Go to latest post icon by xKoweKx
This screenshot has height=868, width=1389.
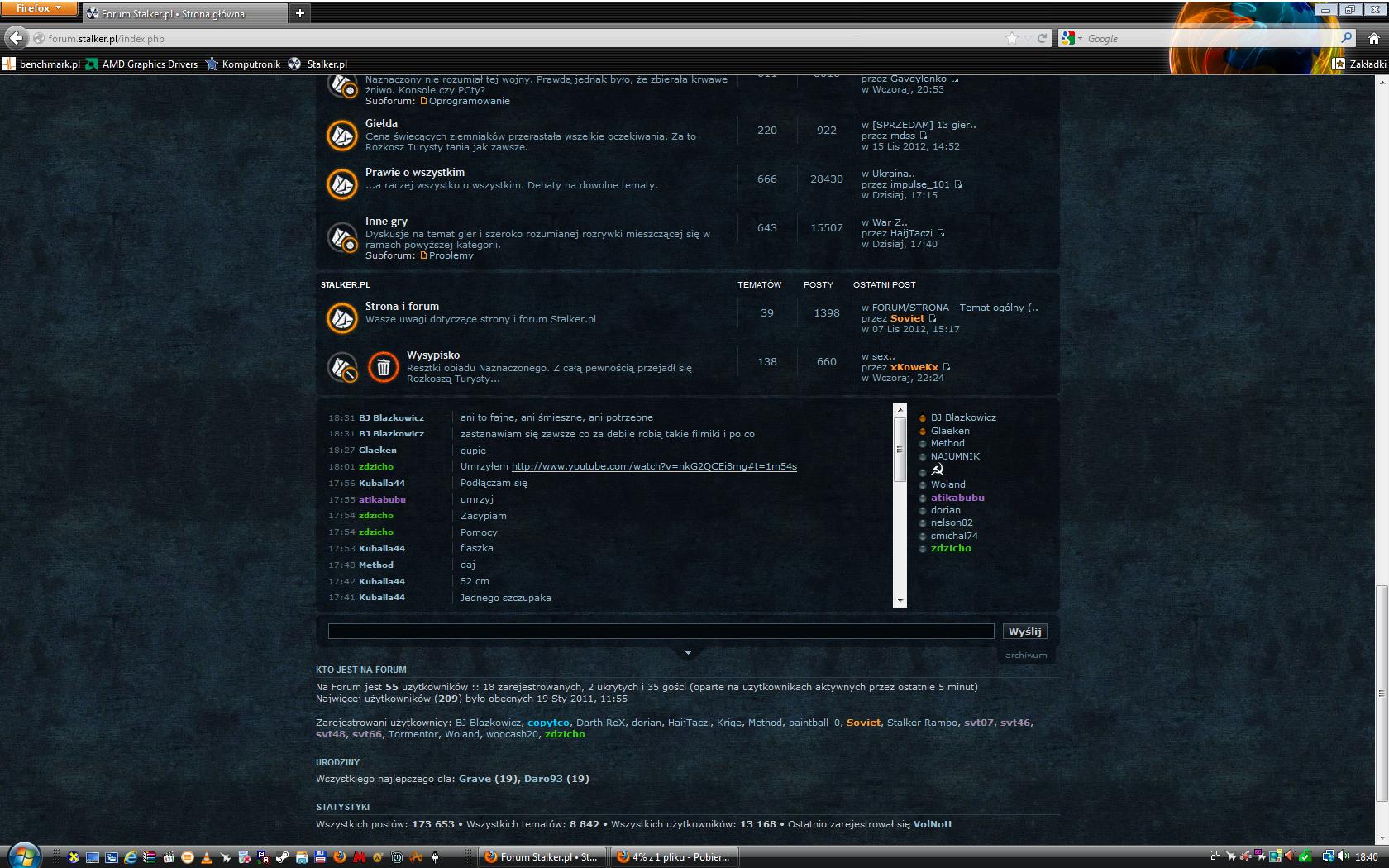947,367
